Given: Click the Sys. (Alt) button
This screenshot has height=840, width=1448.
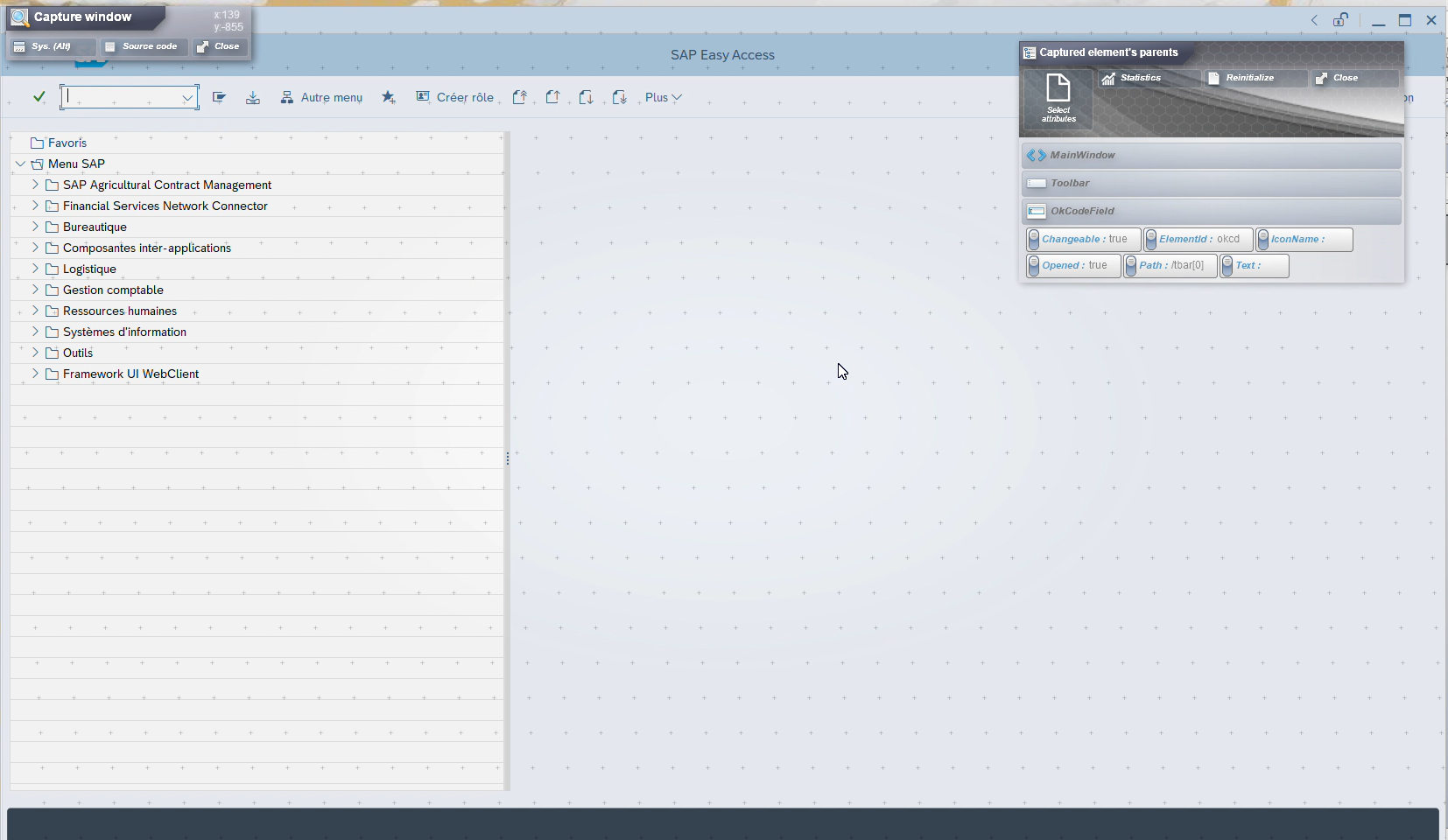Looking at the screenshot, I should coord(52,46).
